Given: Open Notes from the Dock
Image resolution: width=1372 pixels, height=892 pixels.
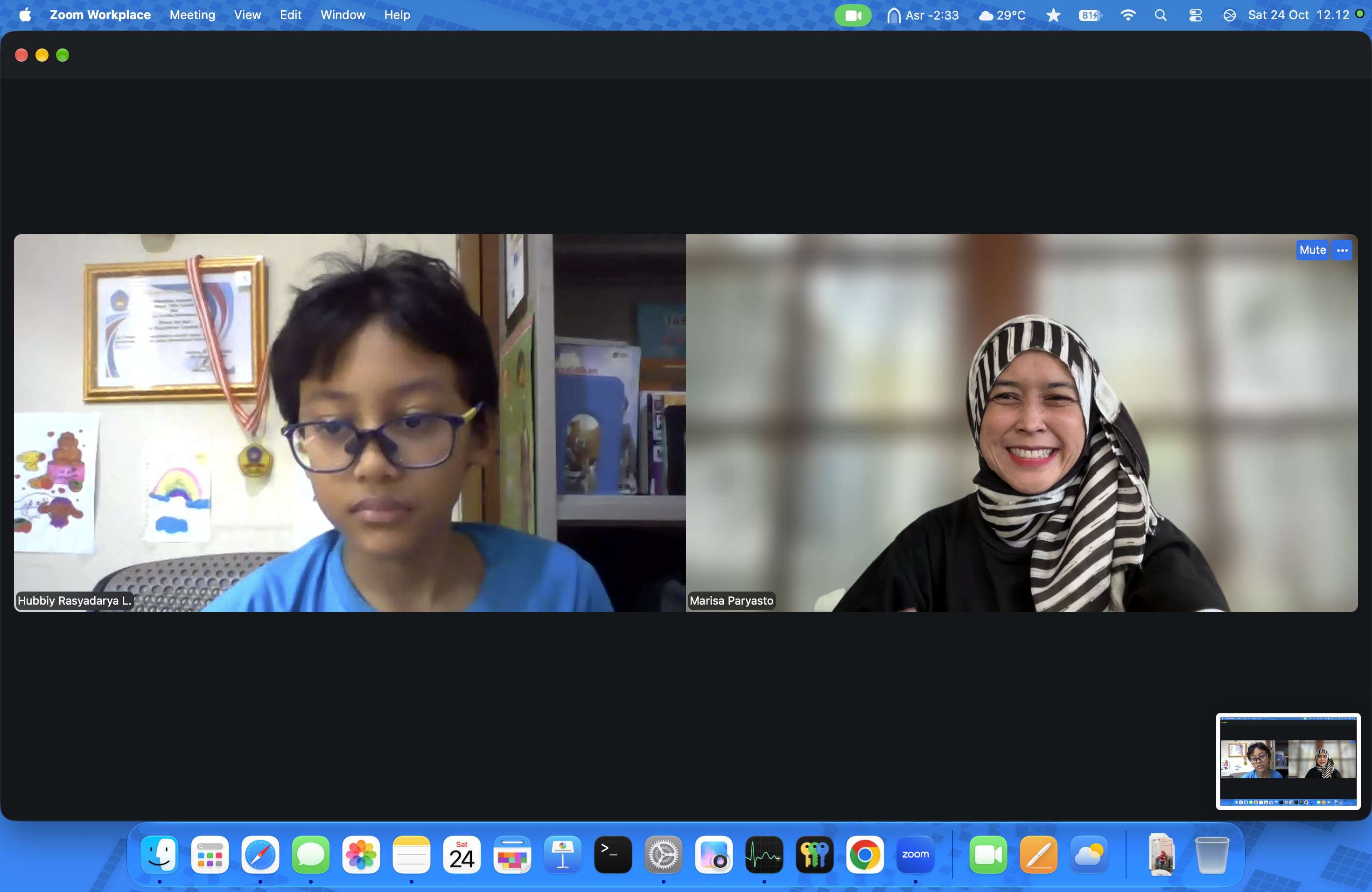Looking at the screenshot, I should click(412, 855).
